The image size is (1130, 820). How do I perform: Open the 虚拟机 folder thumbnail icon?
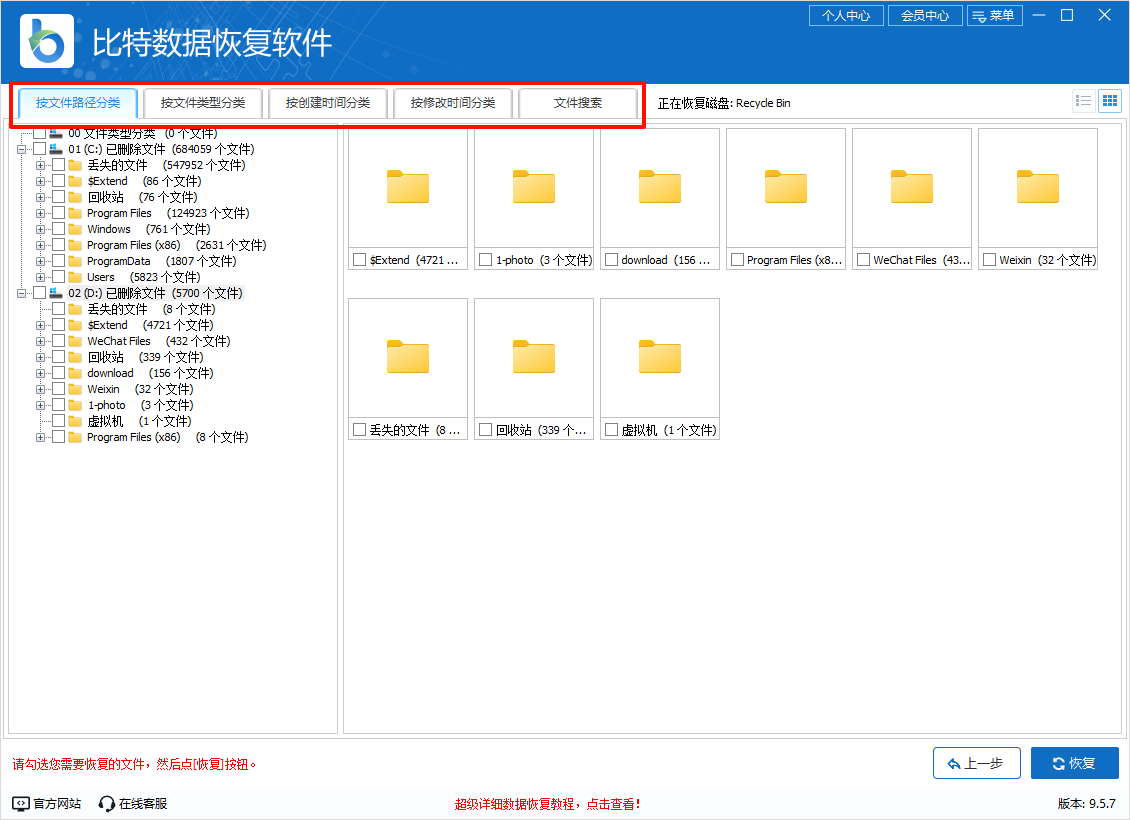(x=659, y=358)
